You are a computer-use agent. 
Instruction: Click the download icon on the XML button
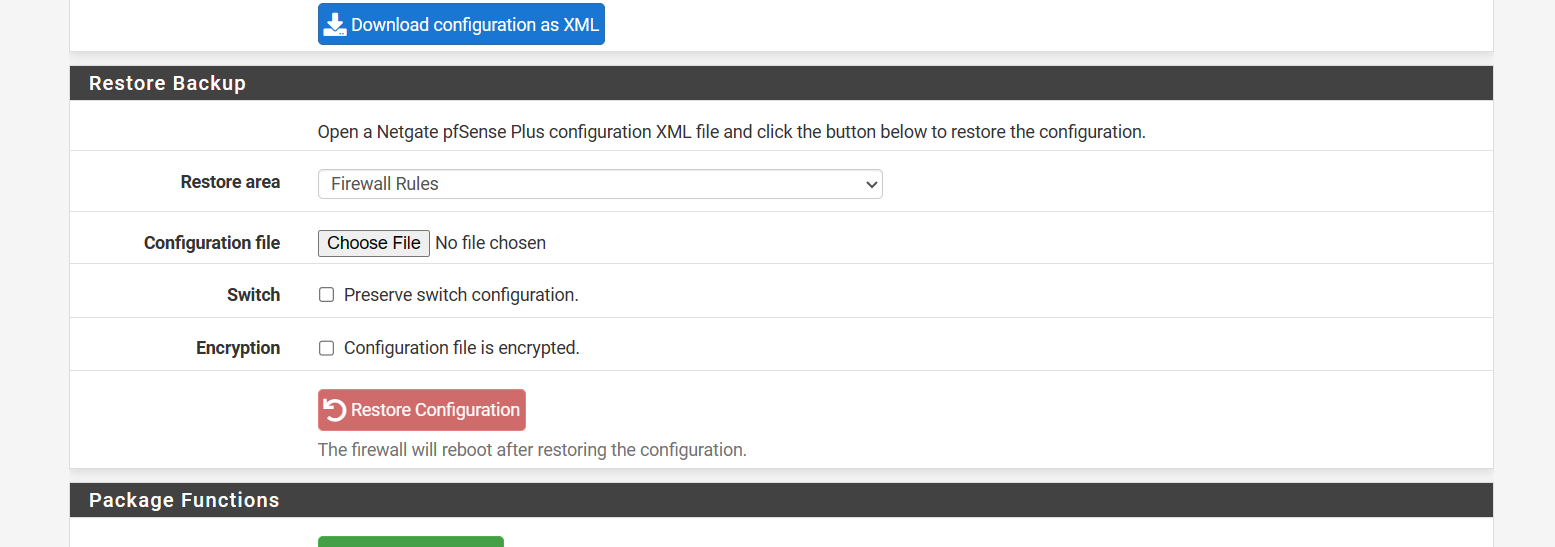coord(336,25)
